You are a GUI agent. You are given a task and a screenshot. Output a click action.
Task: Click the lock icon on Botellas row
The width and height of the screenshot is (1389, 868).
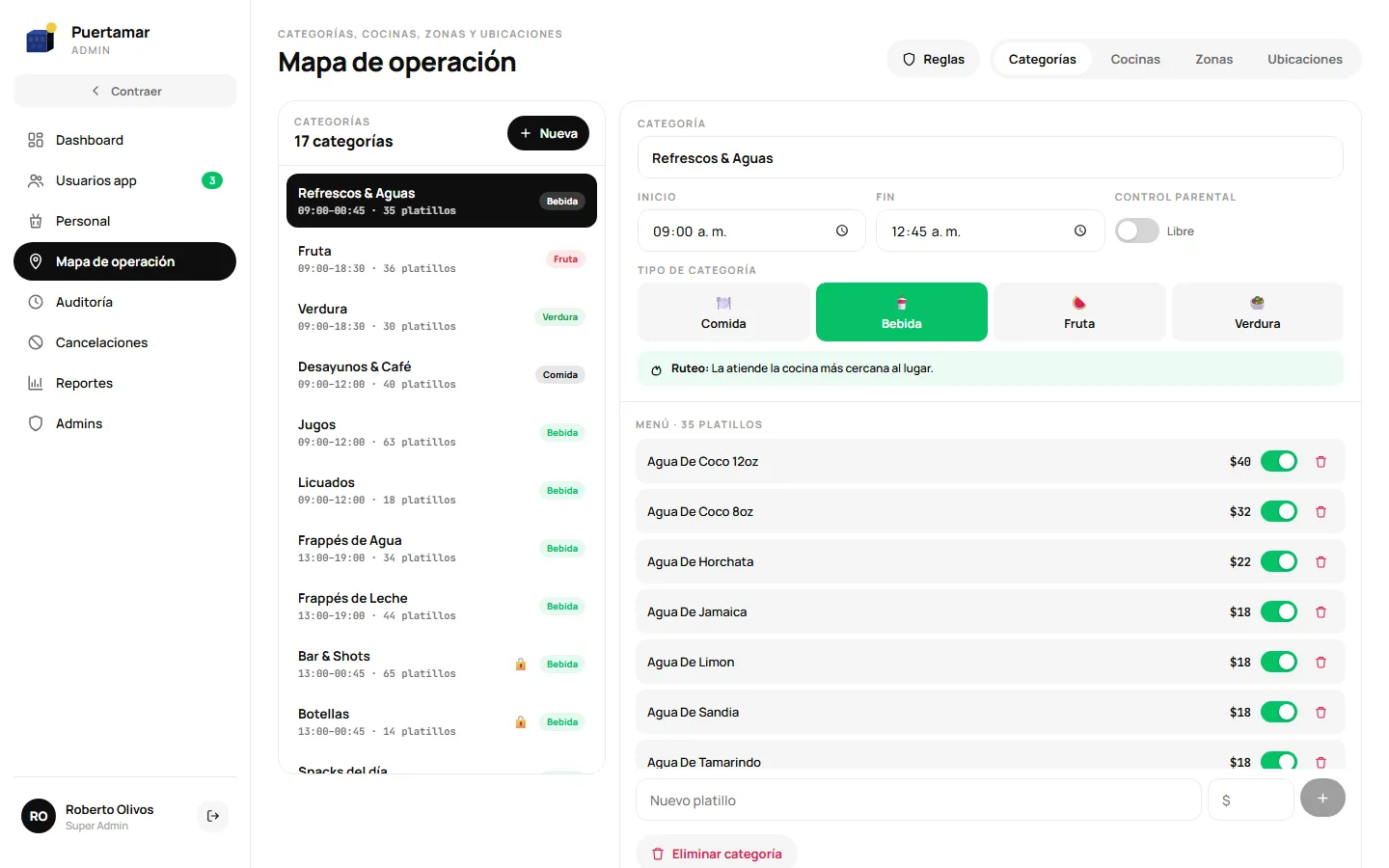click(x=521, y=722)
